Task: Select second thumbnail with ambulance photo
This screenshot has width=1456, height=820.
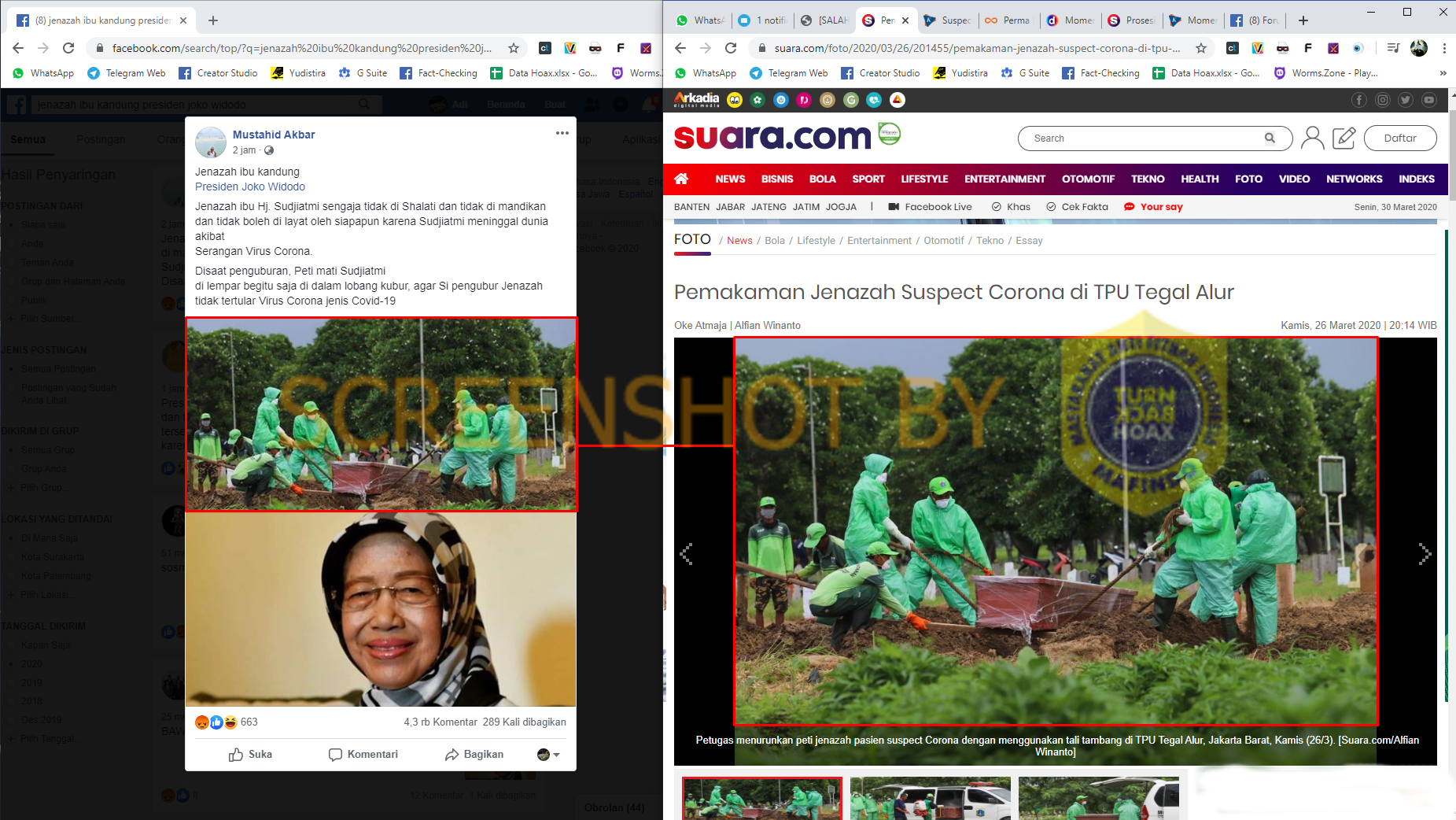Action: 930,798
